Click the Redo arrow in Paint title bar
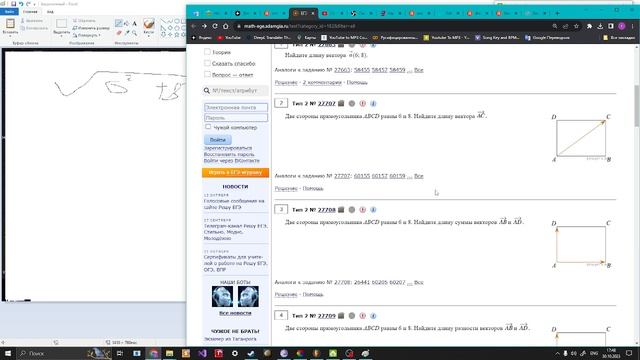Image resolution: width=640 pixels, height=360 pixels. point(28,4)
